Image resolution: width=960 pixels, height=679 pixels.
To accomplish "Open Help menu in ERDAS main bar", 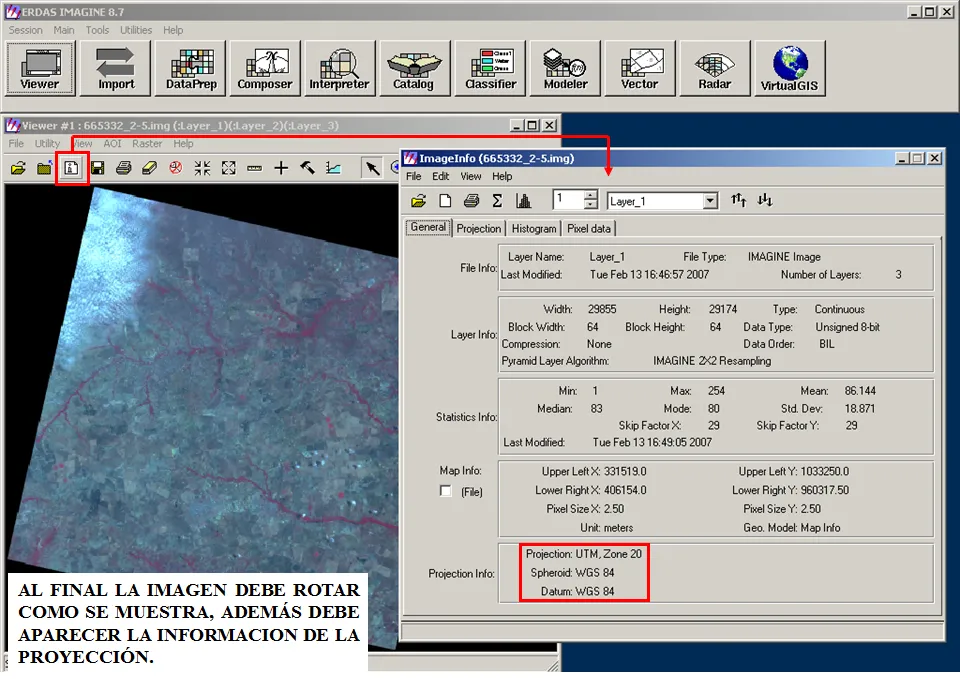I will (173, 30).
